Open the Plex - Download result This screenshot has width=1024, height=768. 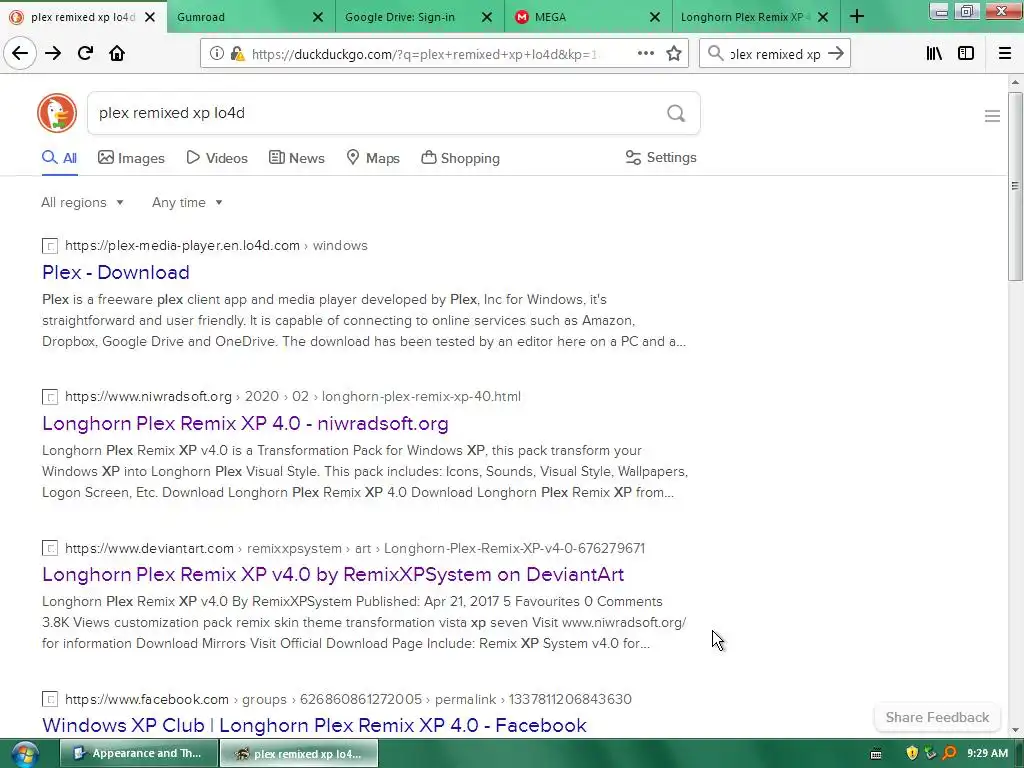(x=116, y=272)
